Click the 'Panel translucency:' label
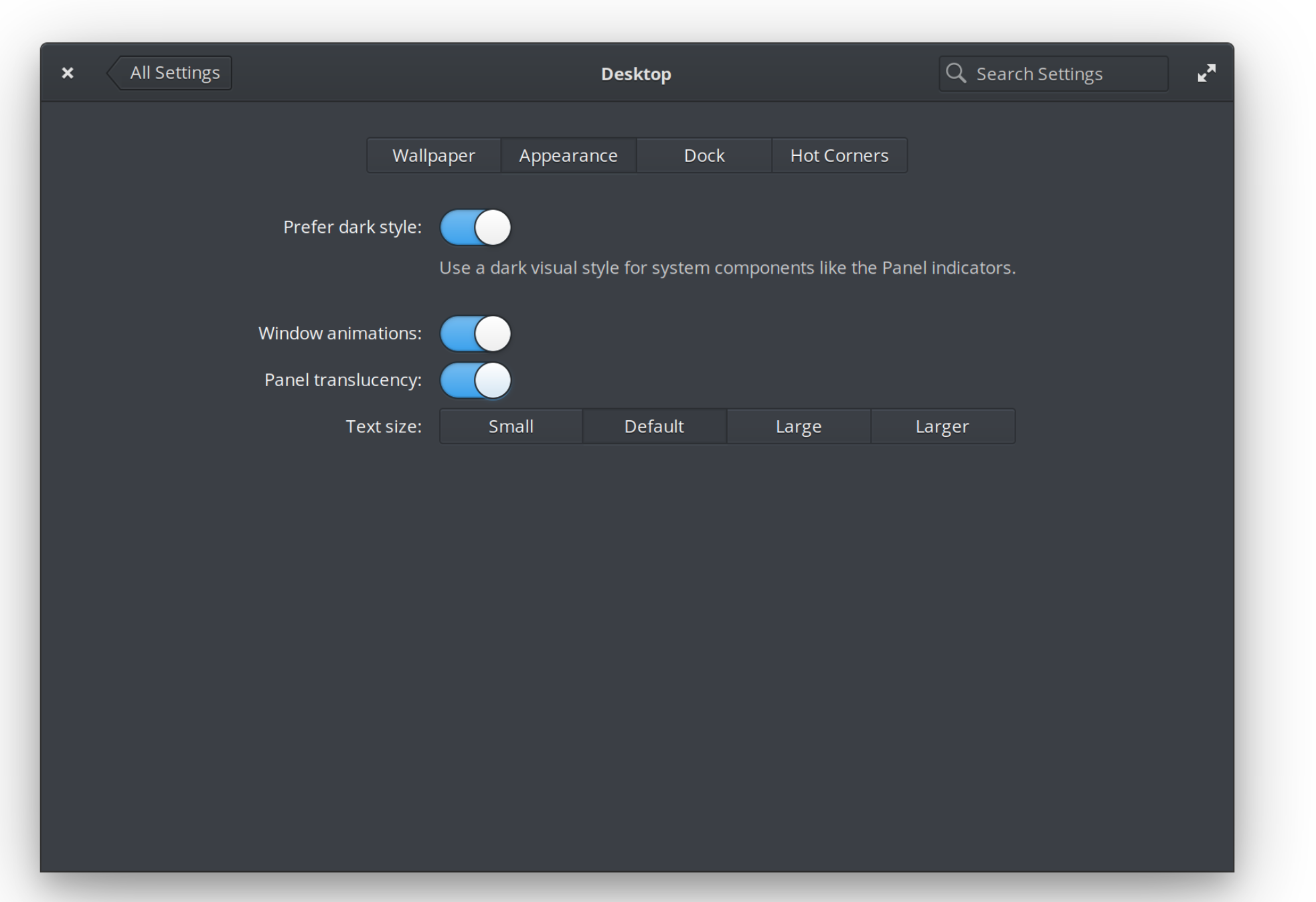 tap(343, 380)
